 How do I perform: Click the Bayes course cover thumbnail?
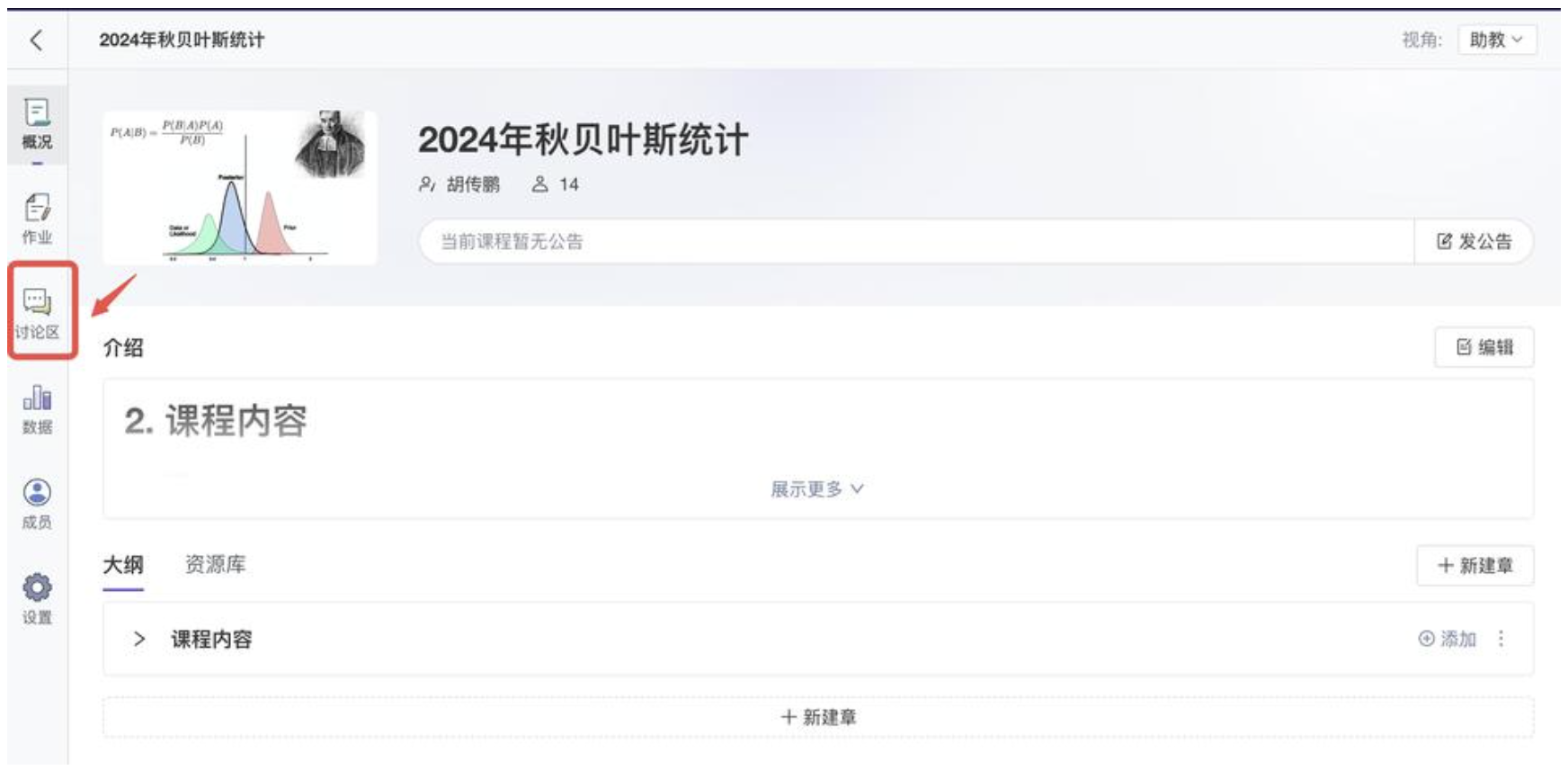(240, 187)
